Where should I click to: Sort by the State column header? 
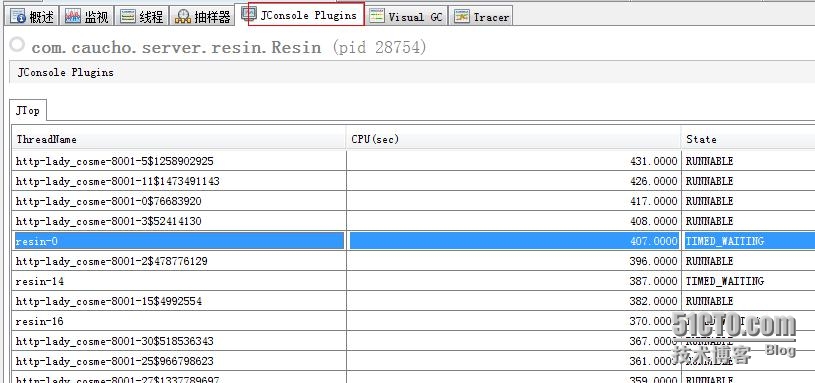[x=748, y=139]
